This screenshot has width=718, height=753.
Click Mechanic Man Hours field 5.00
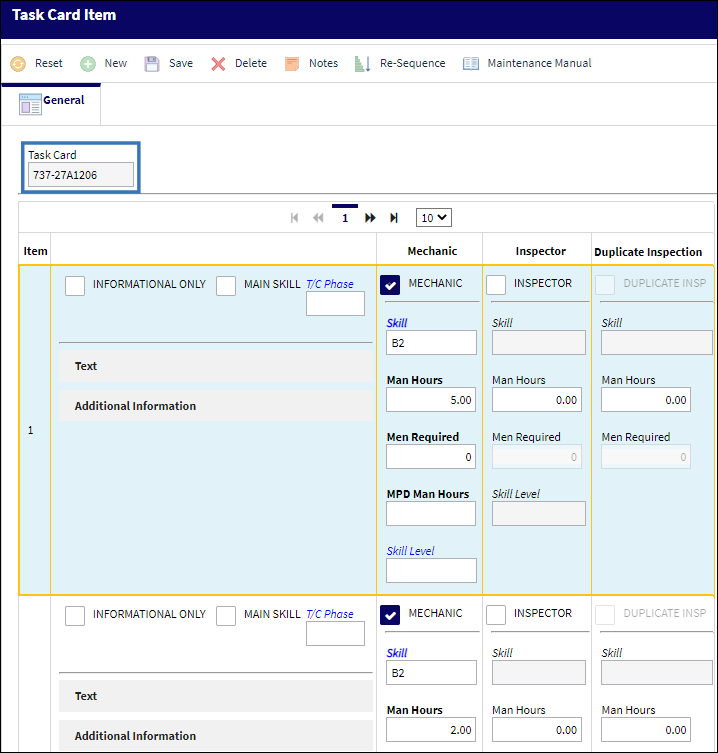point(431,400)
